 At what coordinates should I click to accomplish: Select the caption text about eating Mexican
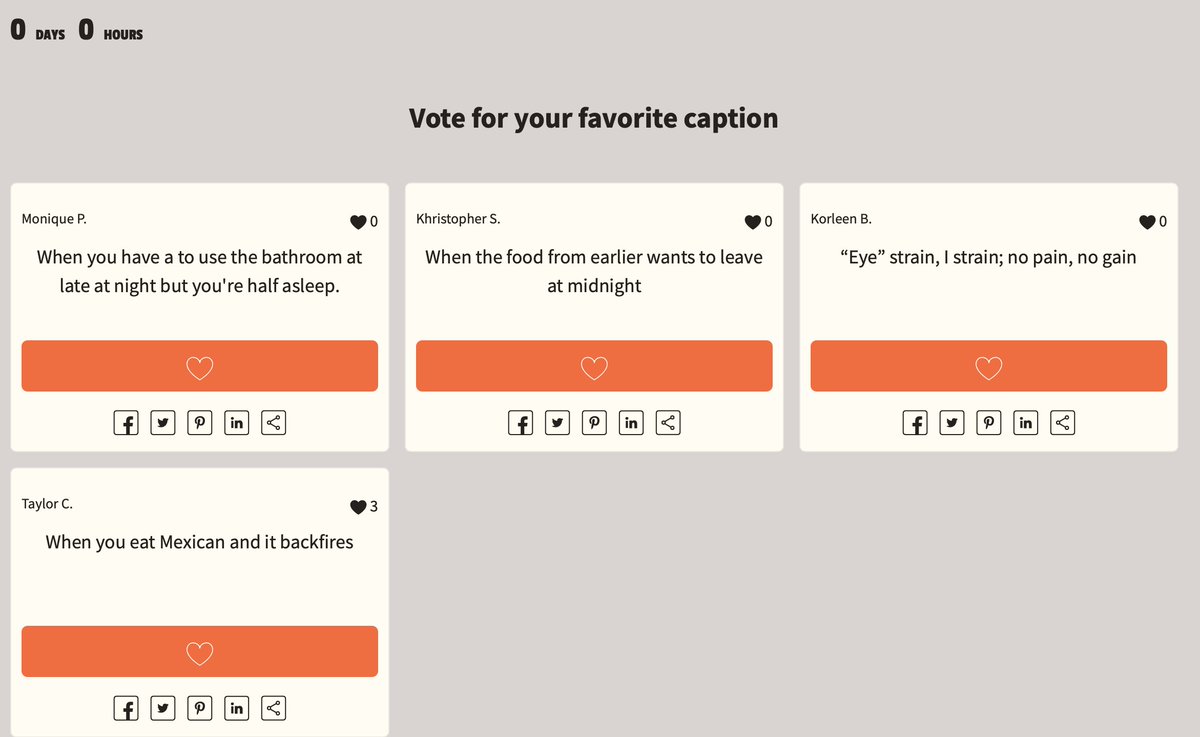point(200,542)
